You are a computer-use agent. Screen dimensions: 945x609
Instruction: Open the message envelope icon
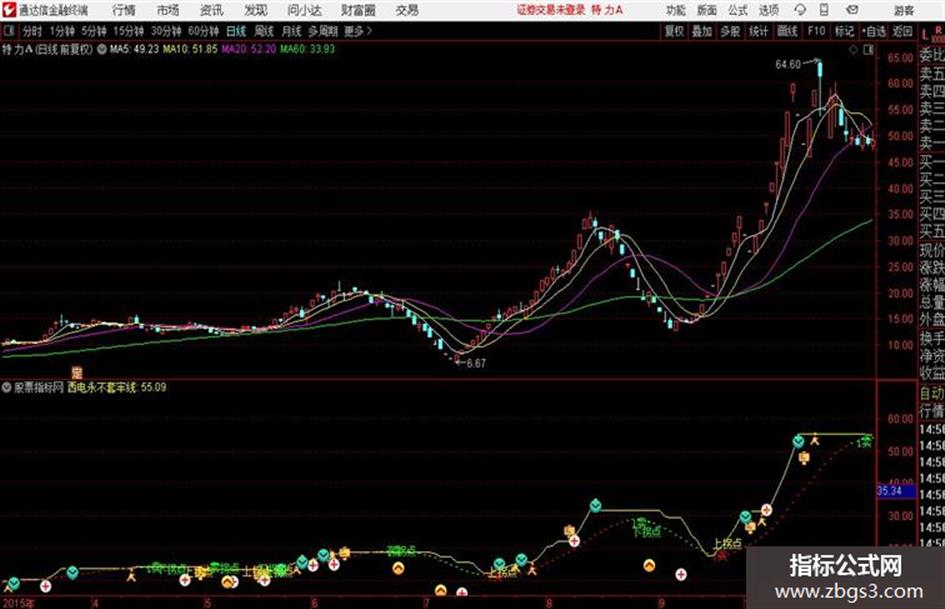(x=852, y=10)
